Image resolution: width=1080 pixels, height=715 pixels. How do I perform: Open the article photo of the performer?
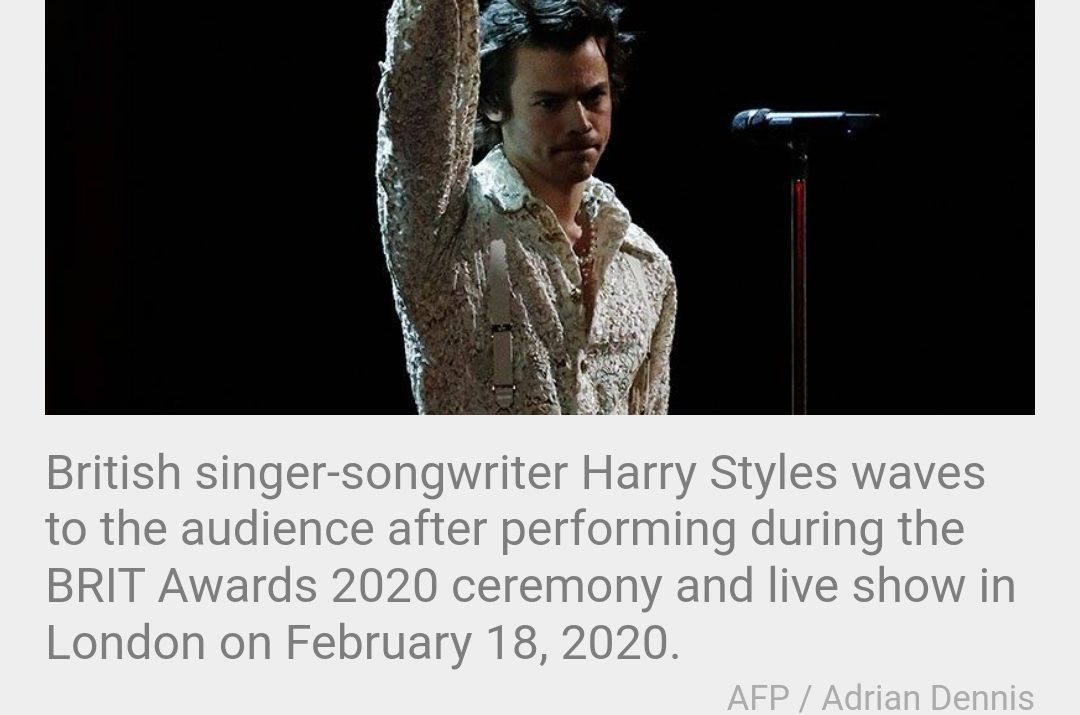(x=539, y=207)
